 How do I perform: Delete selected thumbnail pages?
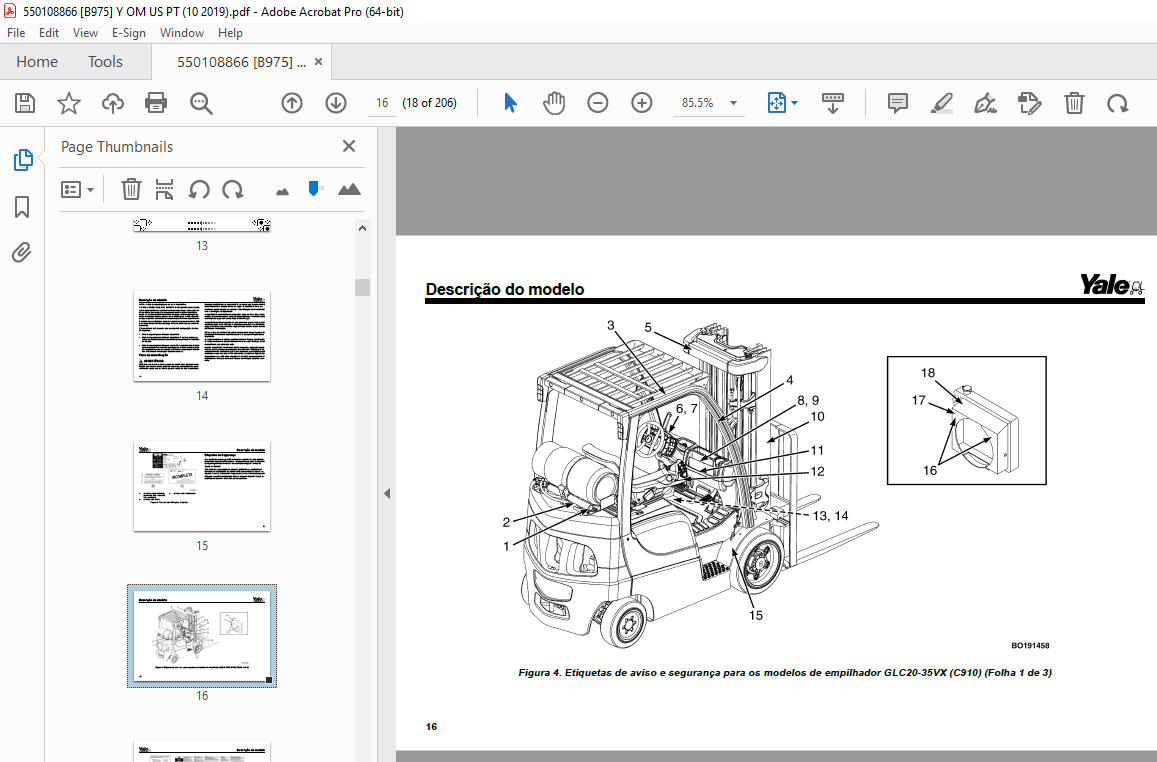[x=131, y=190]
